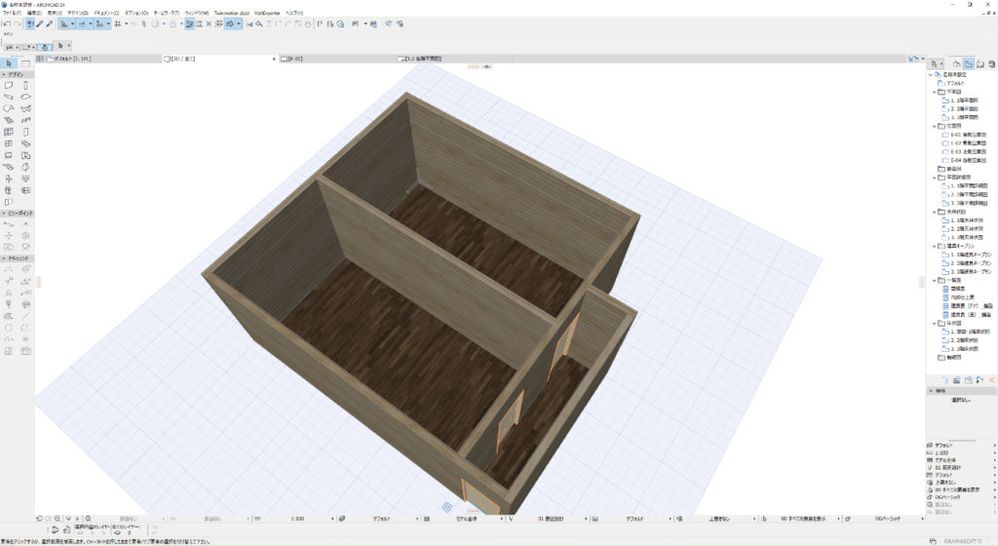The width and height of the screenshot is (998, 546).
Task: Collapse the 平面図 folder in Navigator tree
Action: point(934,91)
